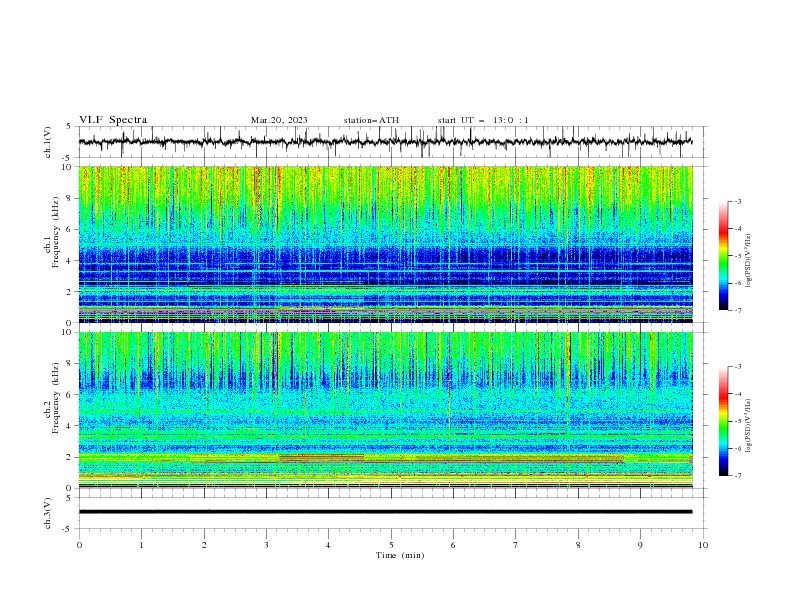This screenshot has height=612, width=792.
Task: Click time axis tick label "4"
Action: [328, 545]
